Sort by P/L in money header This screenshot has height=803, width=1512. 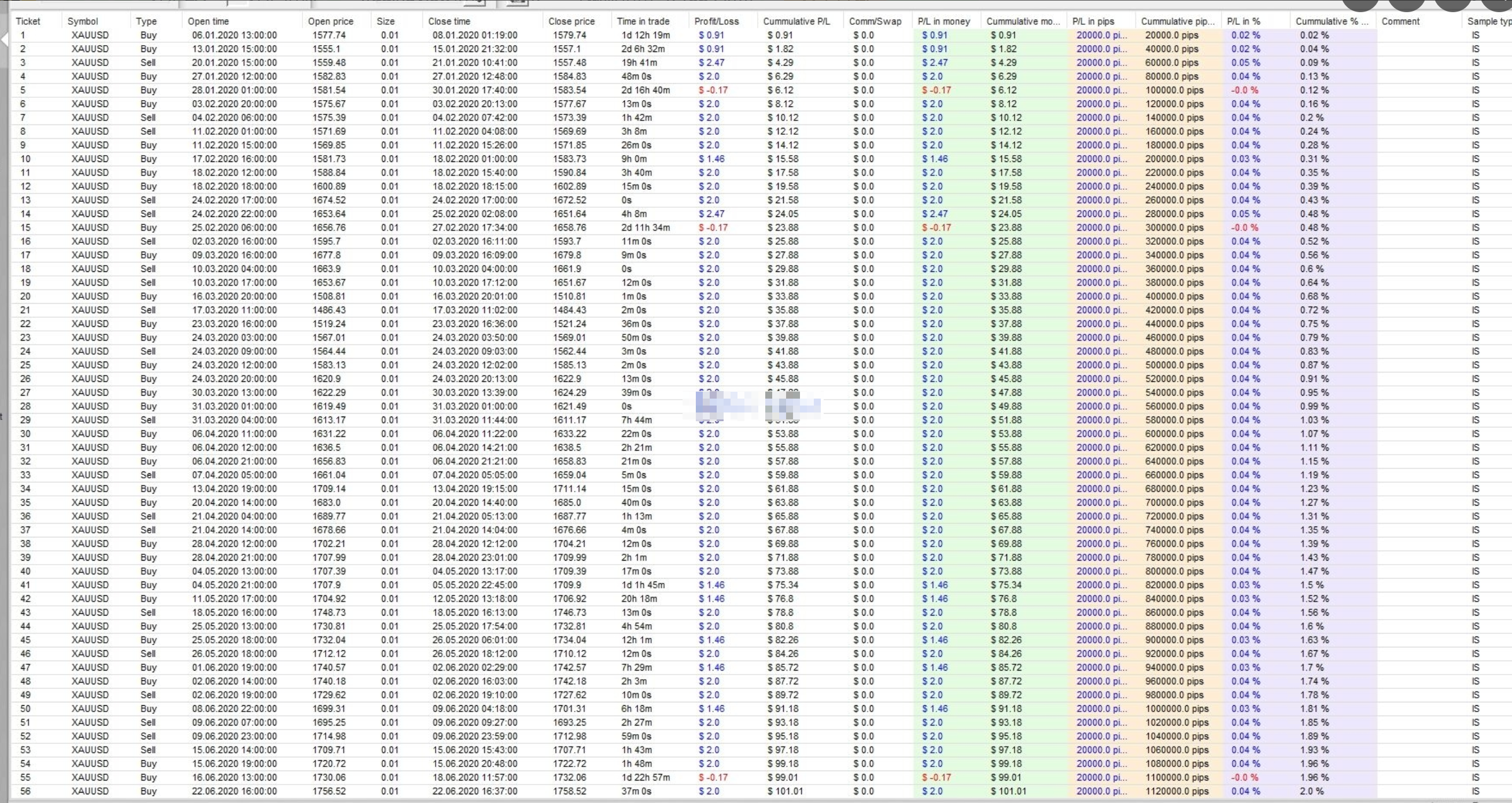tap(943, 21)
